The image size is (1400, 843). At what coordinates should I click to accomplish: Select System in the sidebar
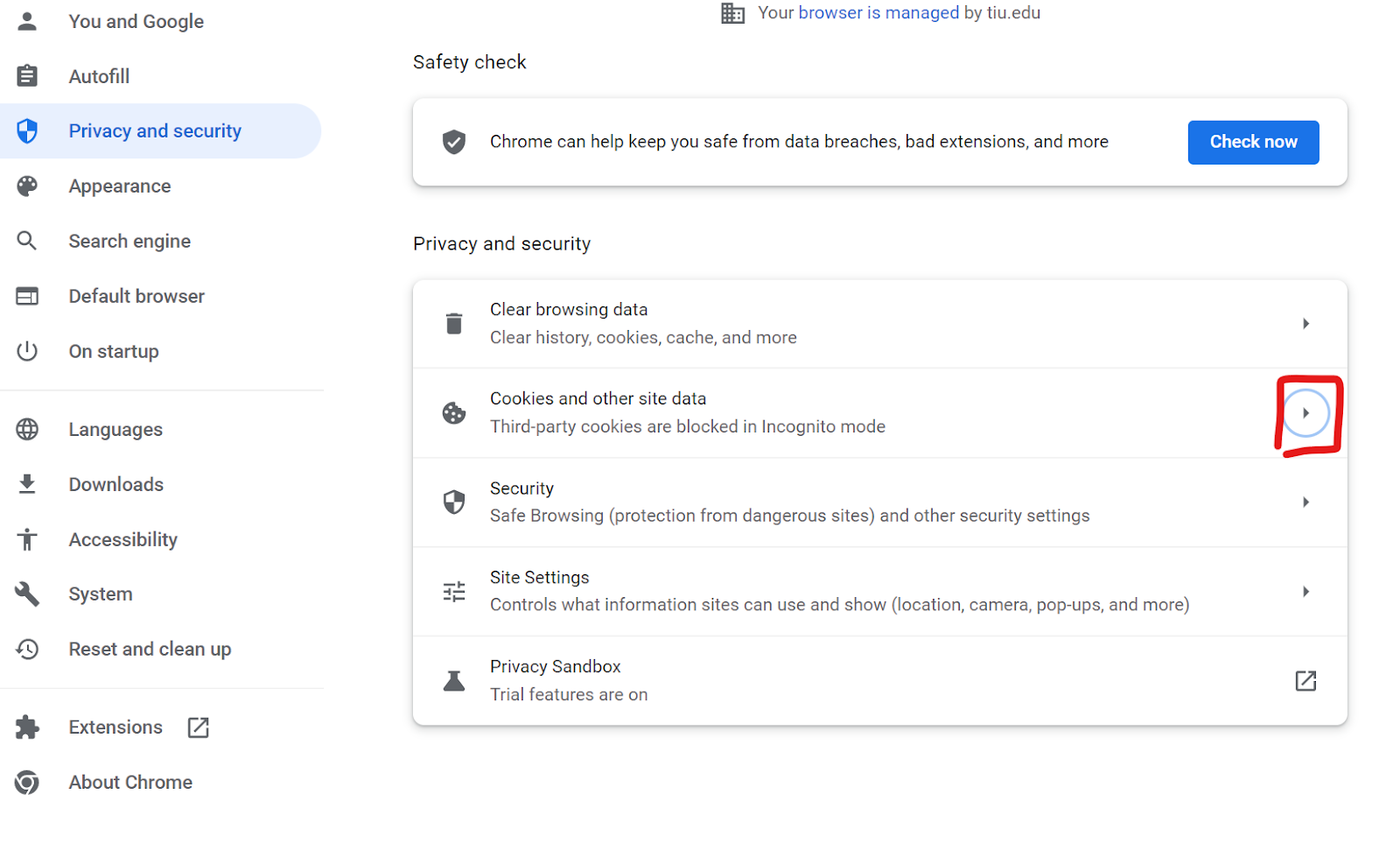(101, 594)
